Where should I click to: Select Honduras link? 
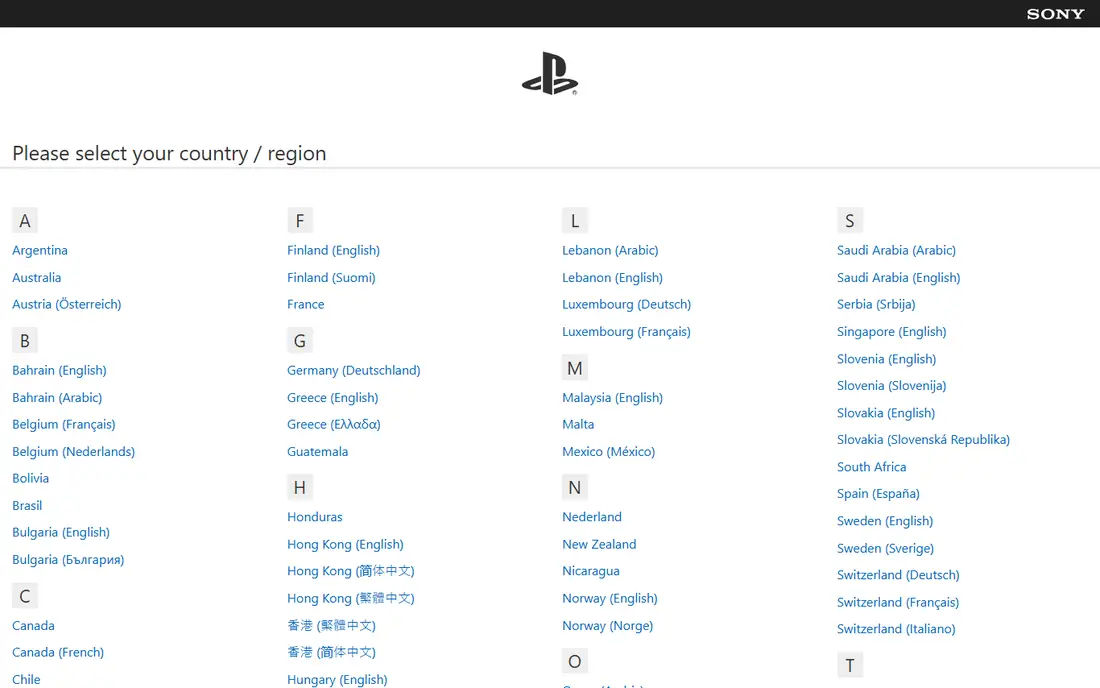(315, 517)
